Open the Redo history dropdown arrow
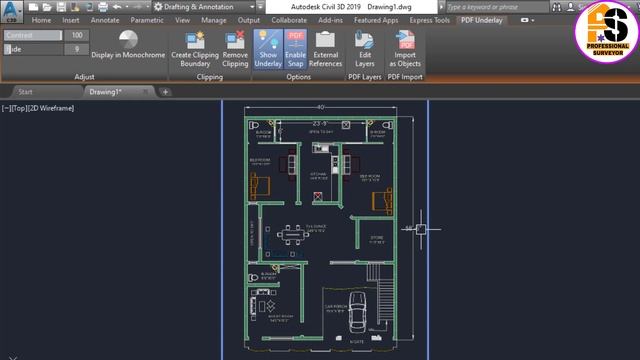The height and width of the screenshot is (360, 640). pyautogui.click(x=147, y=7)
